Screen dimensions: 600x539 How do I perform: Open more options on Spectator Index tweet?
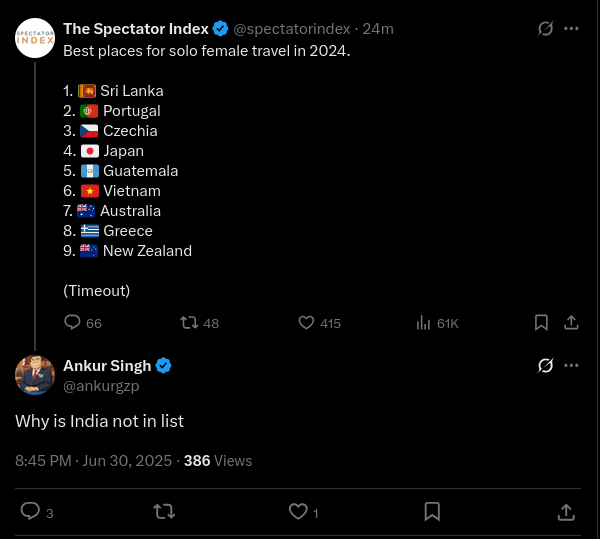pos(571,28)
